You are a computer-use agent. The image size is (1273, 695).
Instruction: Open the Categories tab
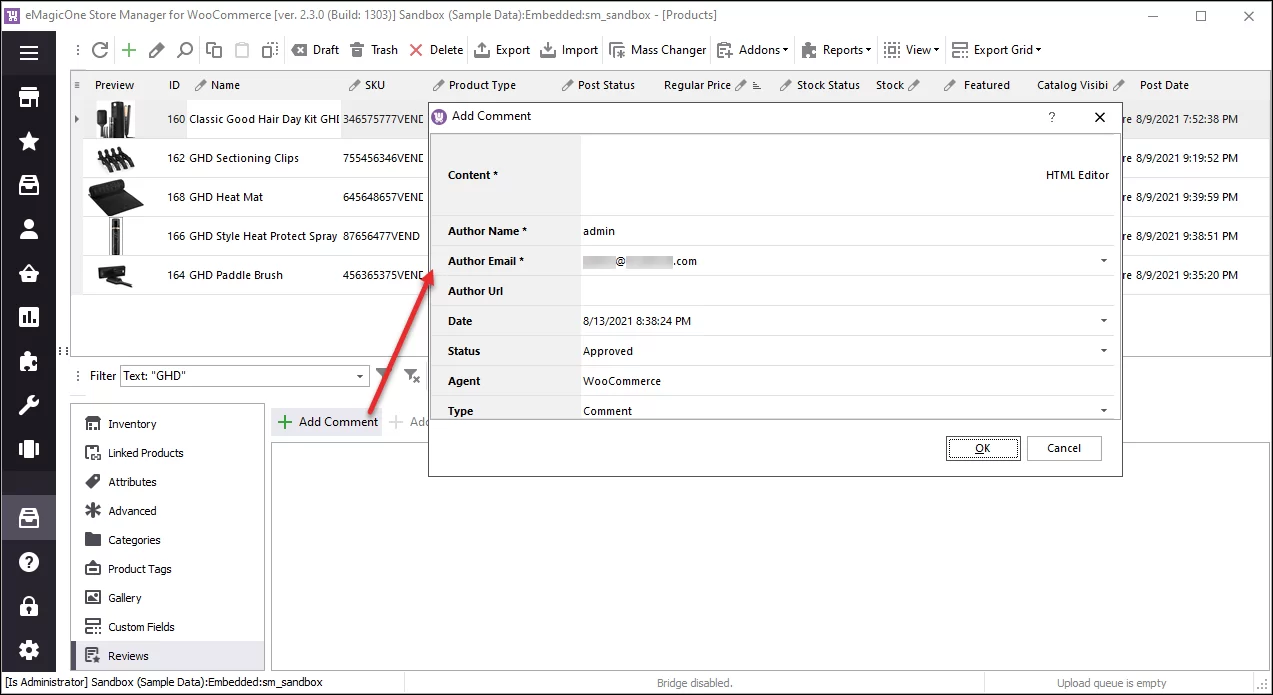132,539
